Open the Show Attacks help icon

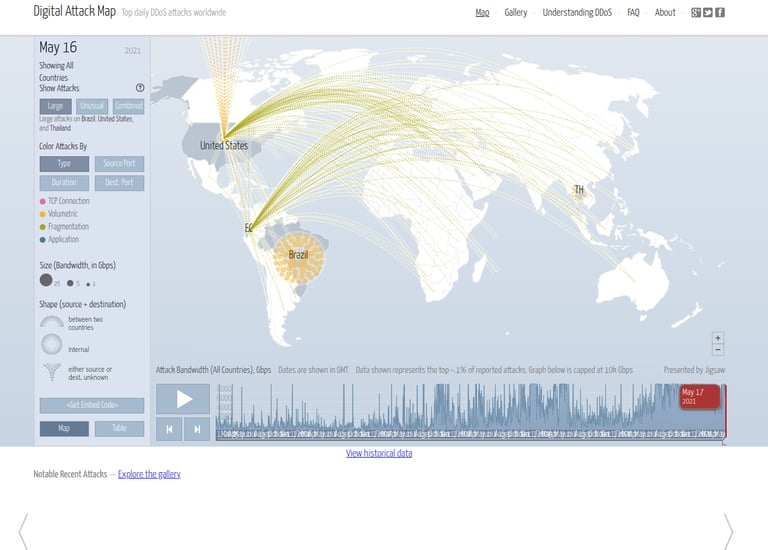coord(140,88)
